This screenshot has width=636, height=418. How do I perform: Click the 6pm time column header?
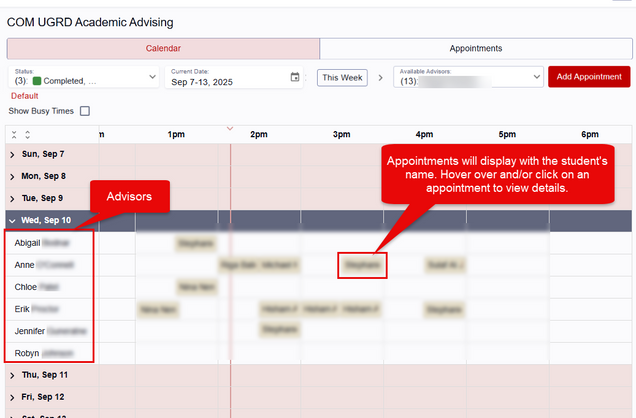(x=590, y=134)
